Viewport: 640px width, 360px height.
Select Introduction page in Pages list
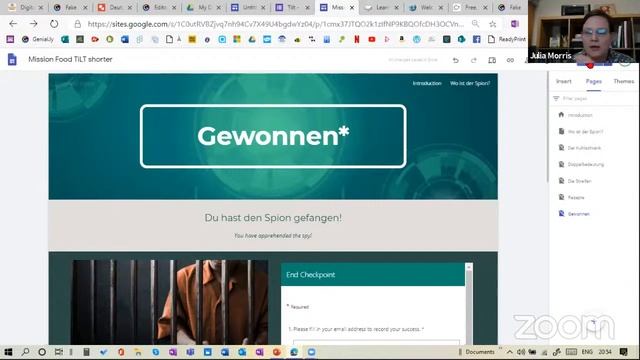click(580, 115)
